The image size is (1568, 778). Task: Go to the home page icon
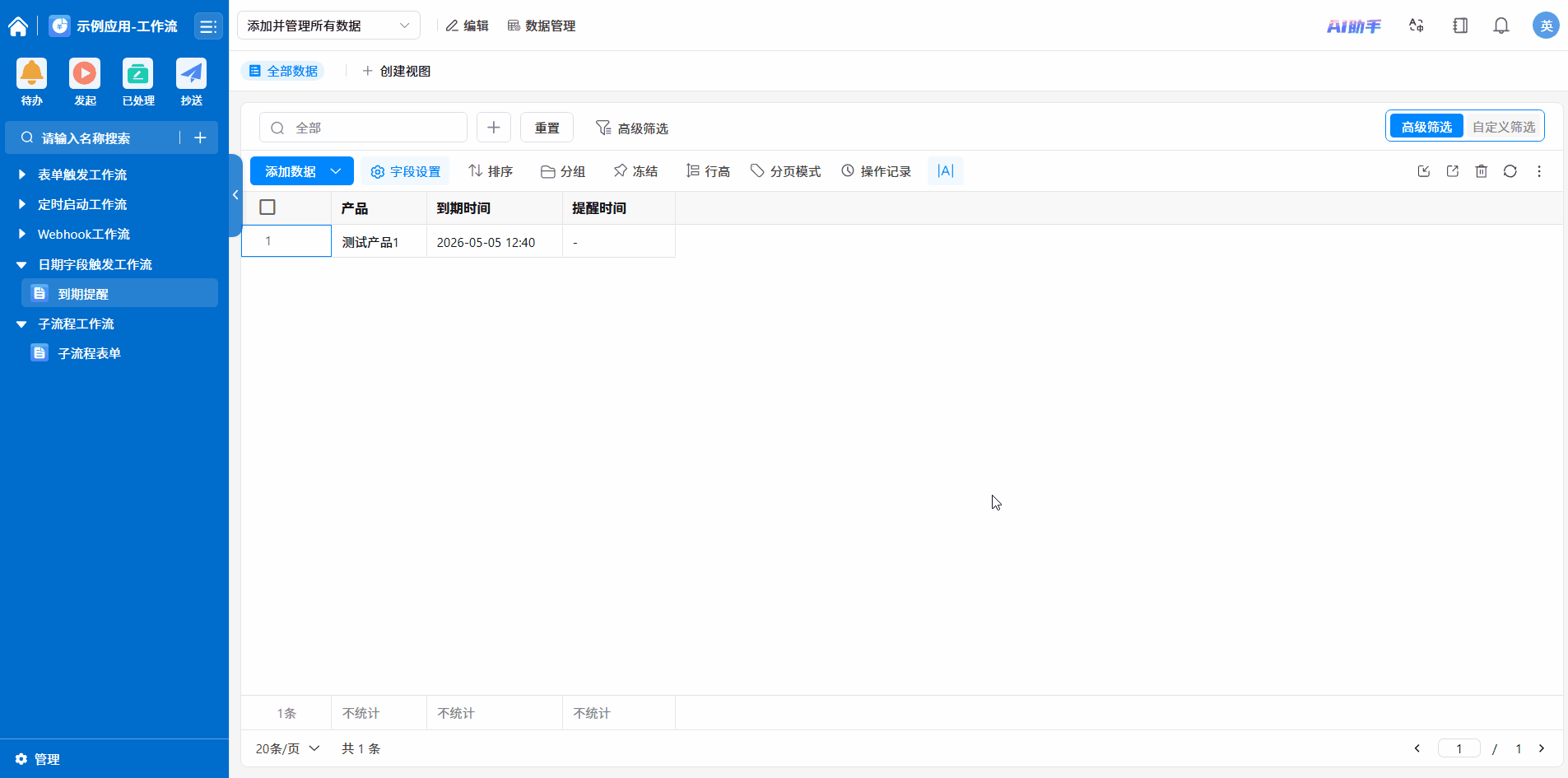tap(18, 26)
